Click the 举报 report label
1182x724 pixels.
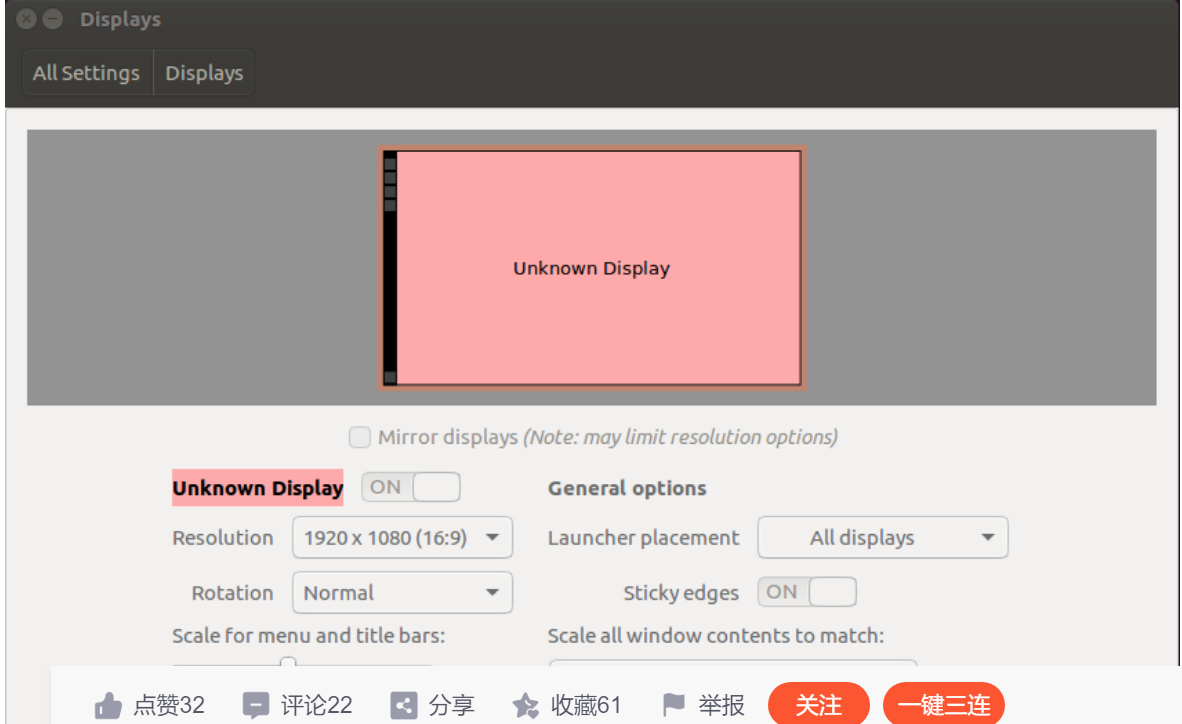[x=721, y=705]
